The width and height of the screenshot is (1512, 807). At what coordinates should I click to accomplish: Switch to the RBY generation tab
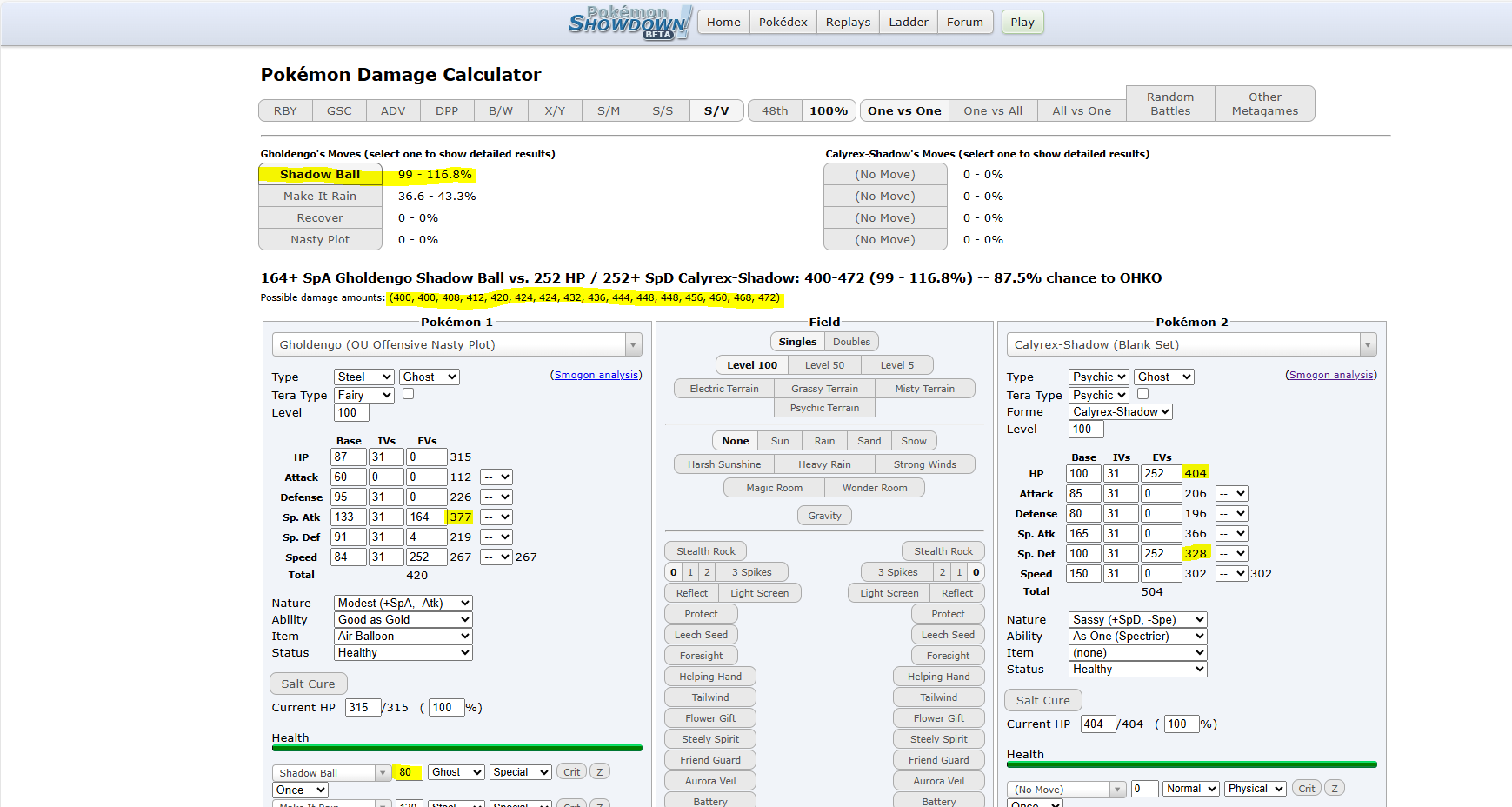click(x=285, y=110)
